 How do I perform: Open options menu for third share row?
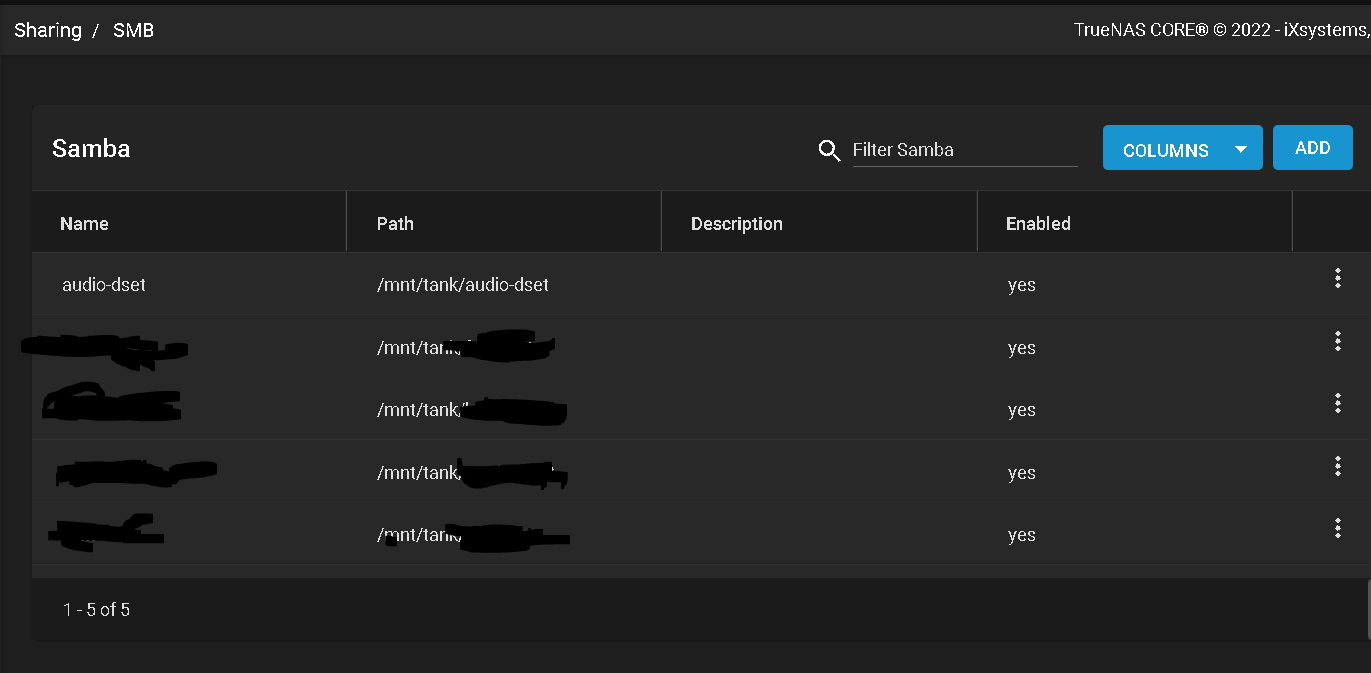point(1337,404)
